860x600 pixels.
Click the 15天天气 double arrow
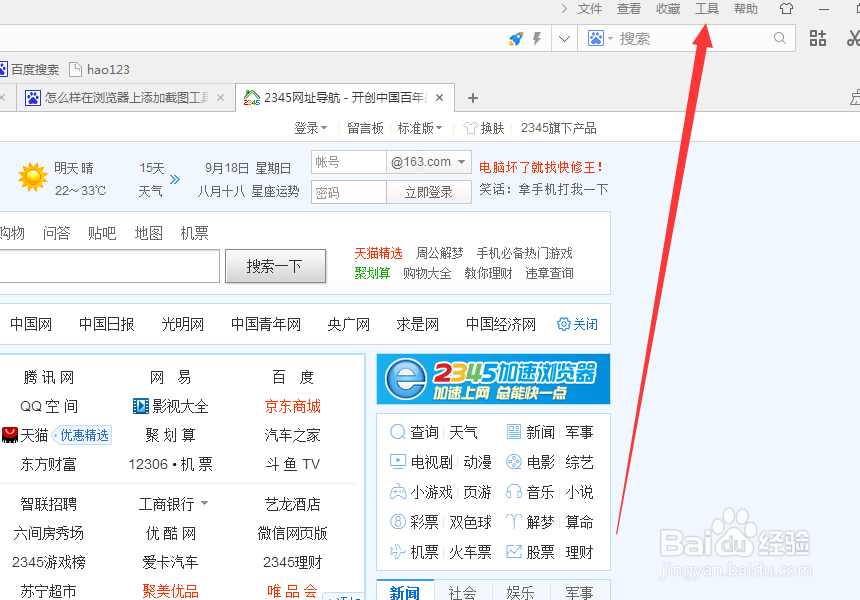point(174,179)
